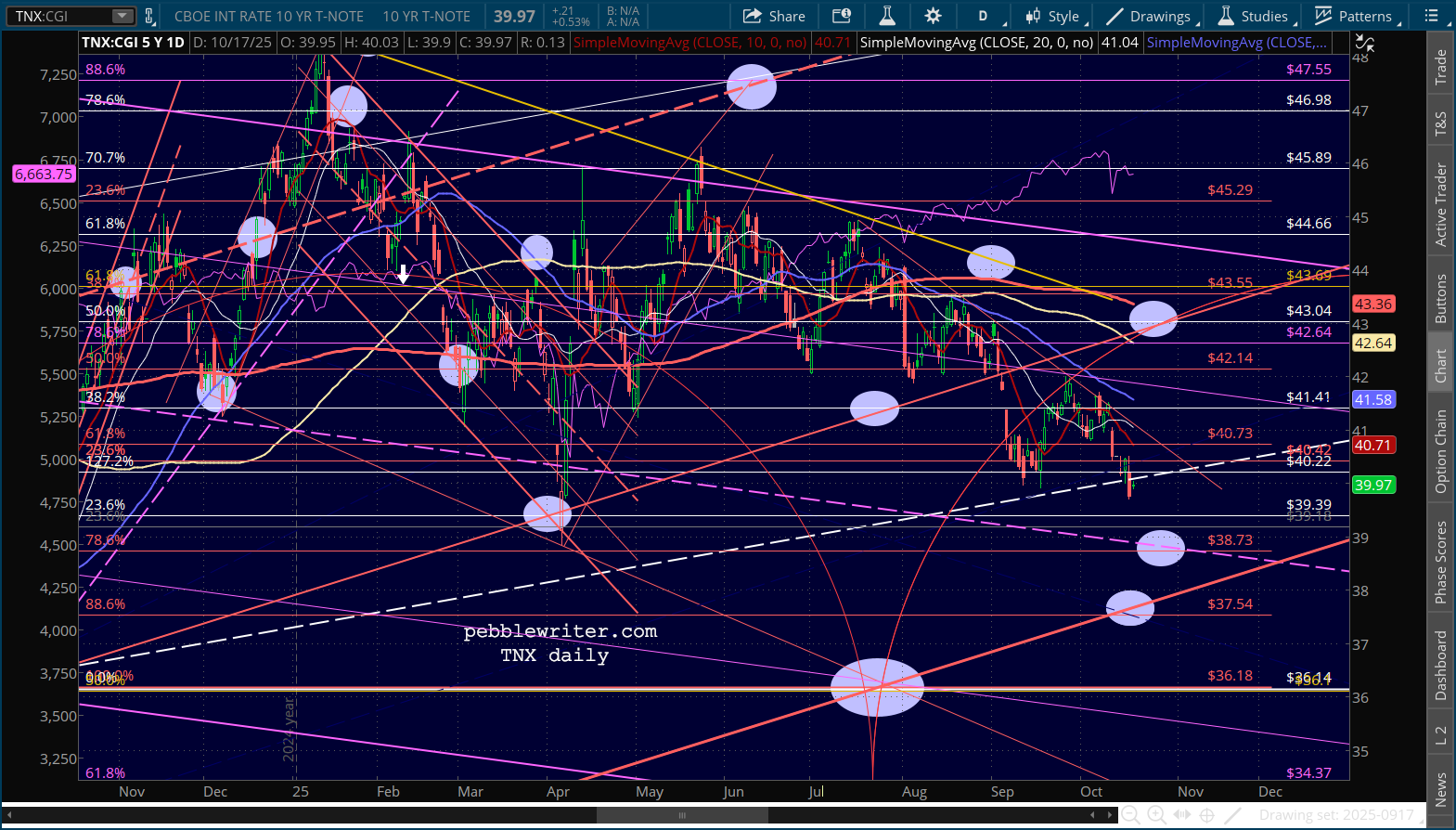Click the horizontal scrollbar thumb
The height and width of the screenshot is (830, 1456).
click(x=682, y=815)
